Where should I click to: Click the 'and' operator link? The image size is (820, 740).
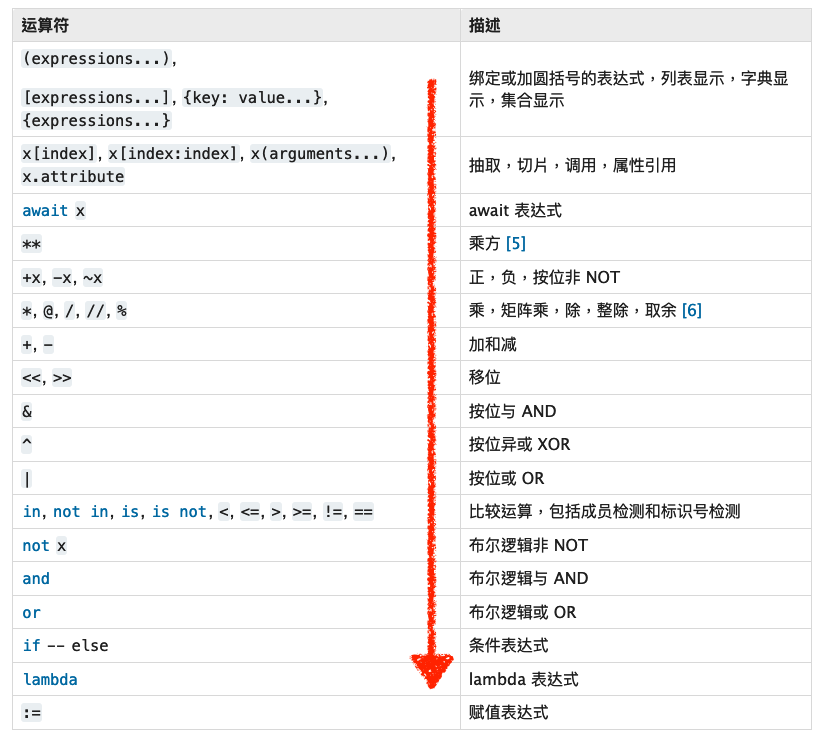click(x=36, y=579)
